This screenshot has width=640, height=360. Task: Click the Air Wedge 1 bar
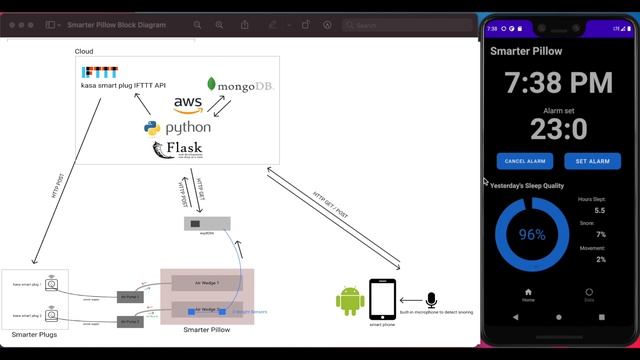[207, 283]
